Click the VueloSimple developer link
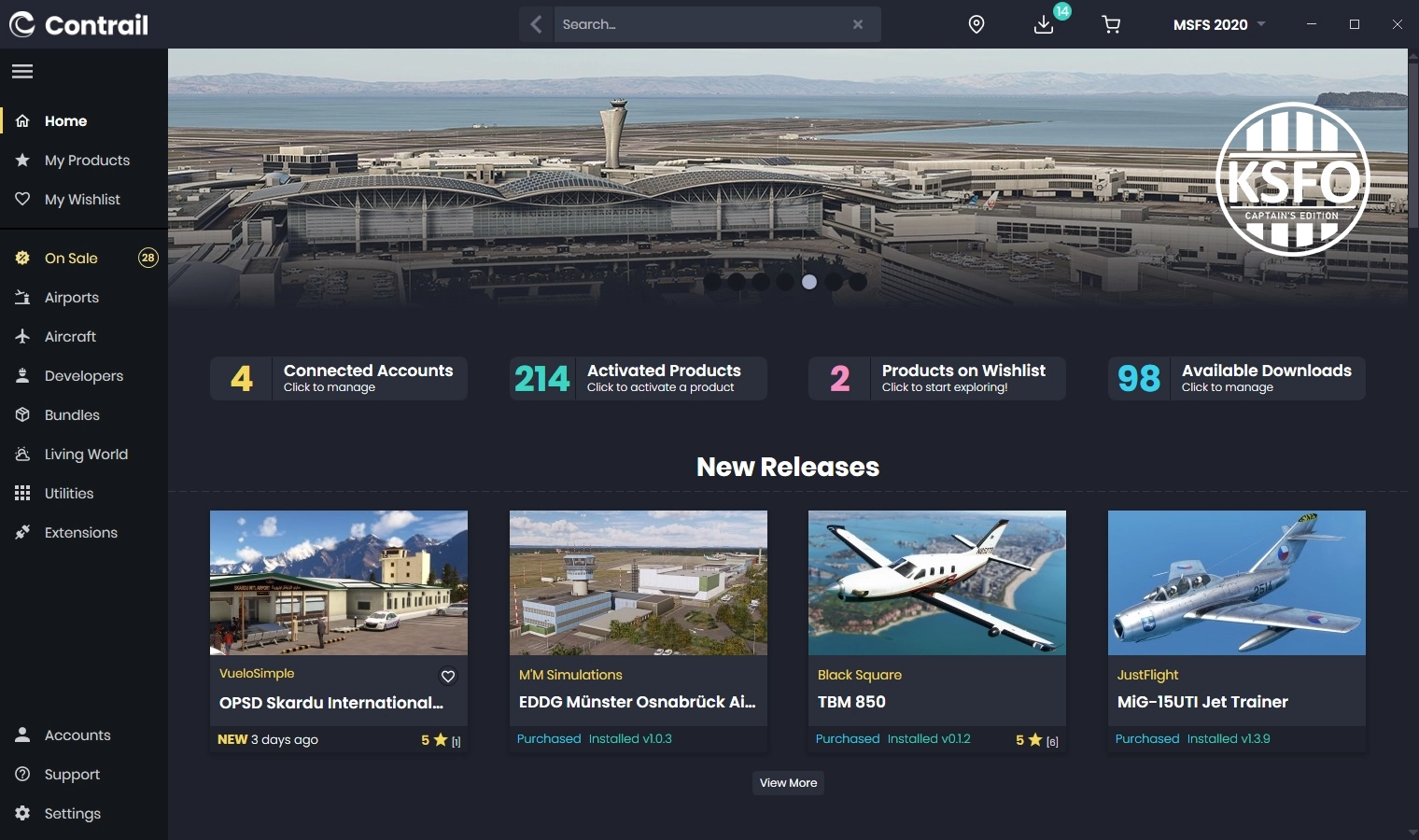Viewport: 1419px width, 840px height. [x=257, y=673]
